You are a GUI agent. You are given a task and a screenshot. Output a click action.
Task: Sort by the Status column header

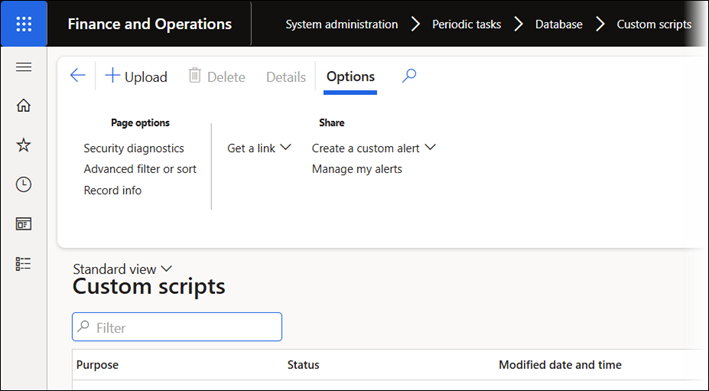(303, 365)
